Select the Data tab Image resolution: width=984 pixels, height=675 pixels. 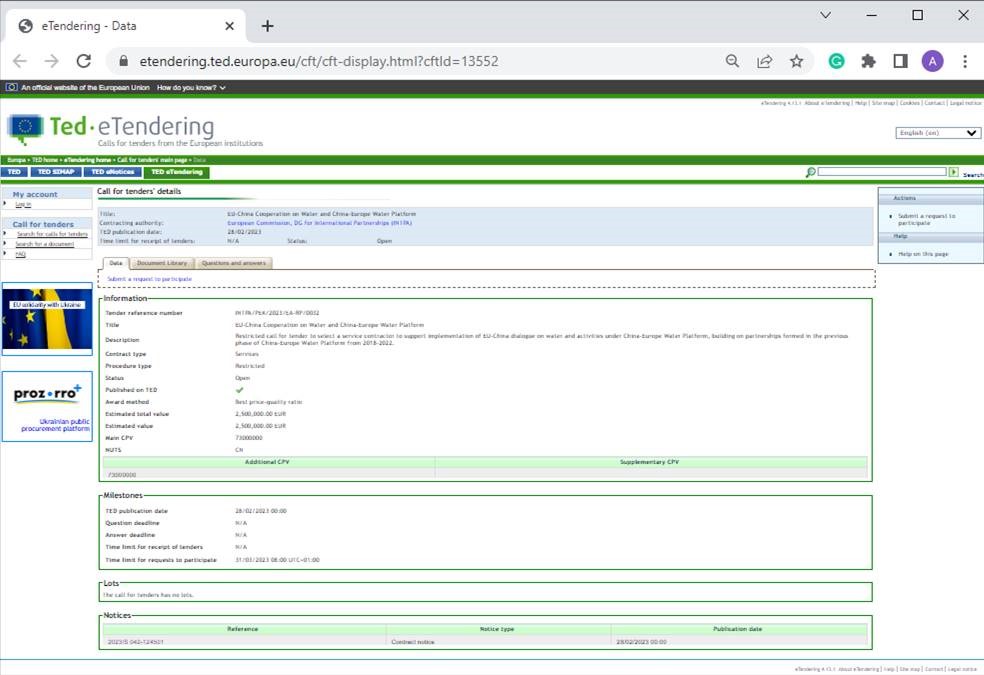click(116, 263)
